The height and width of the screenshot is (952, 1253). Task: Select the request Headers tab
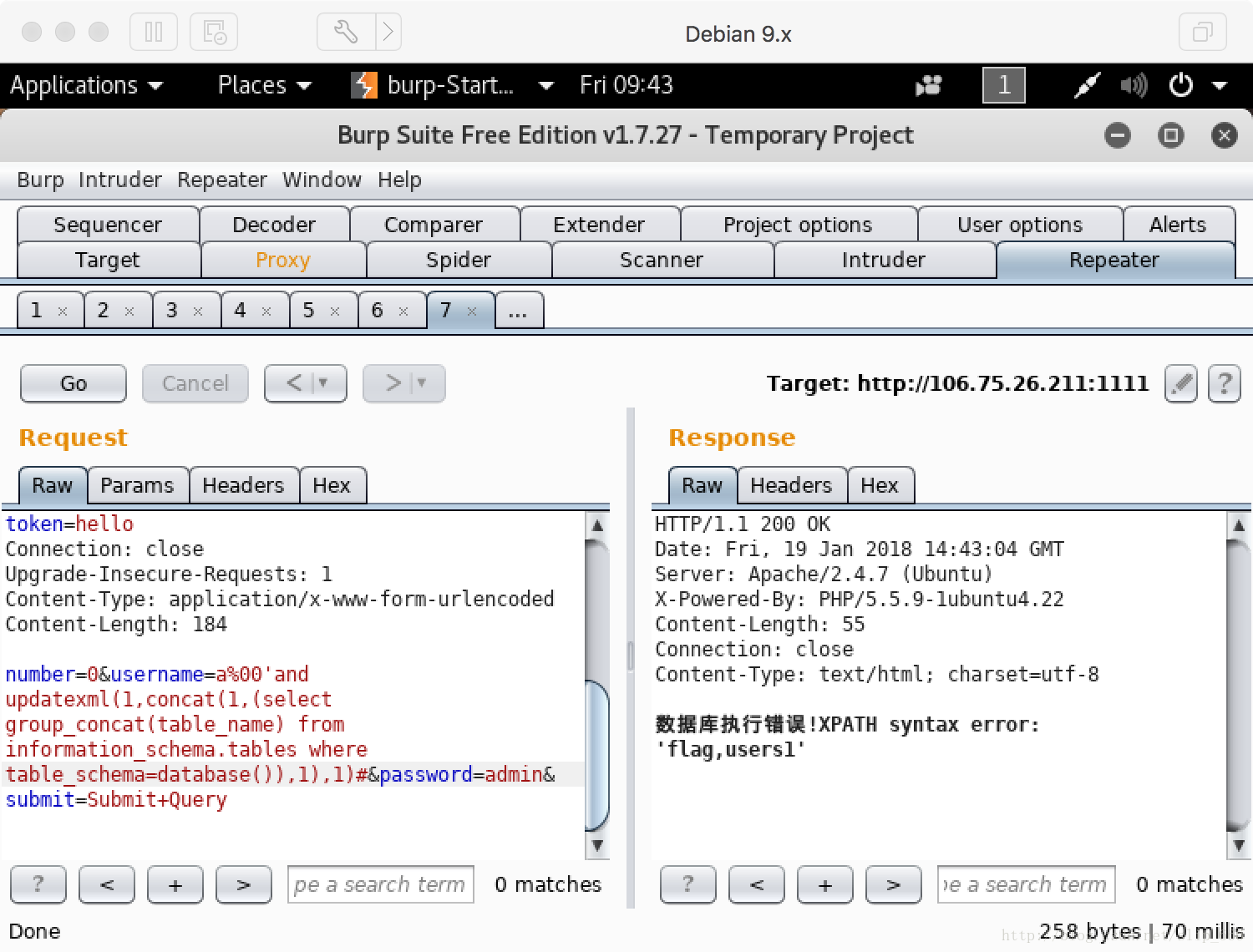(x=243, y=485)
